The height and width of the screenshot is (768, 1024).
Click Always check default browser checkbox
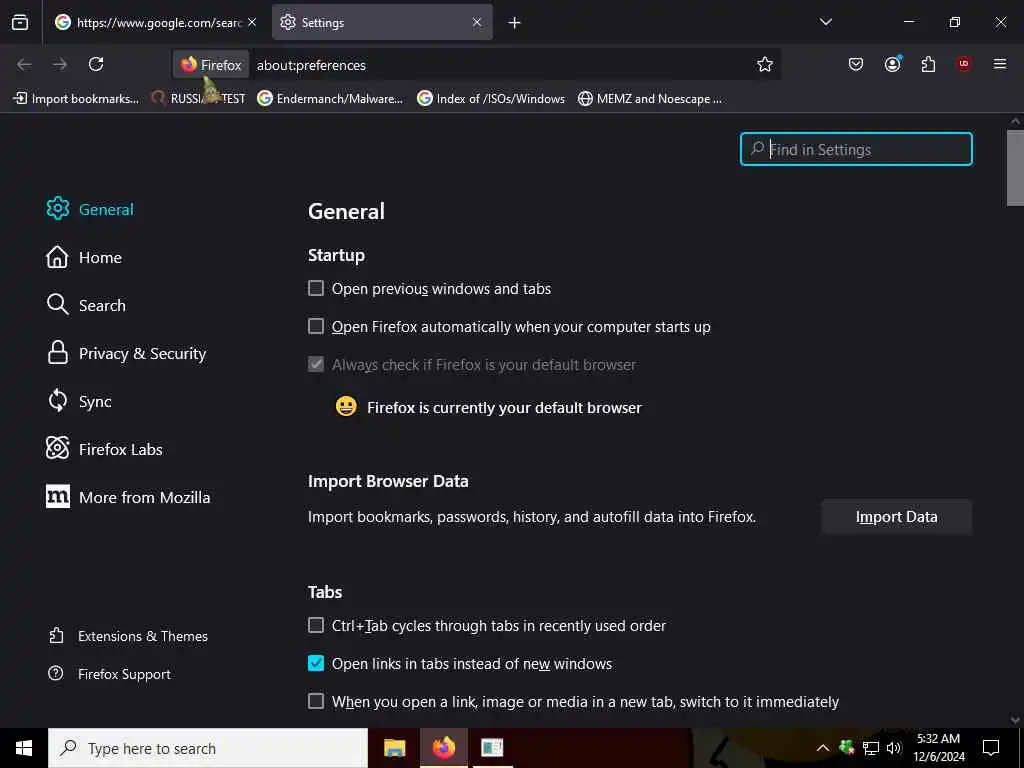coord(316,364)
